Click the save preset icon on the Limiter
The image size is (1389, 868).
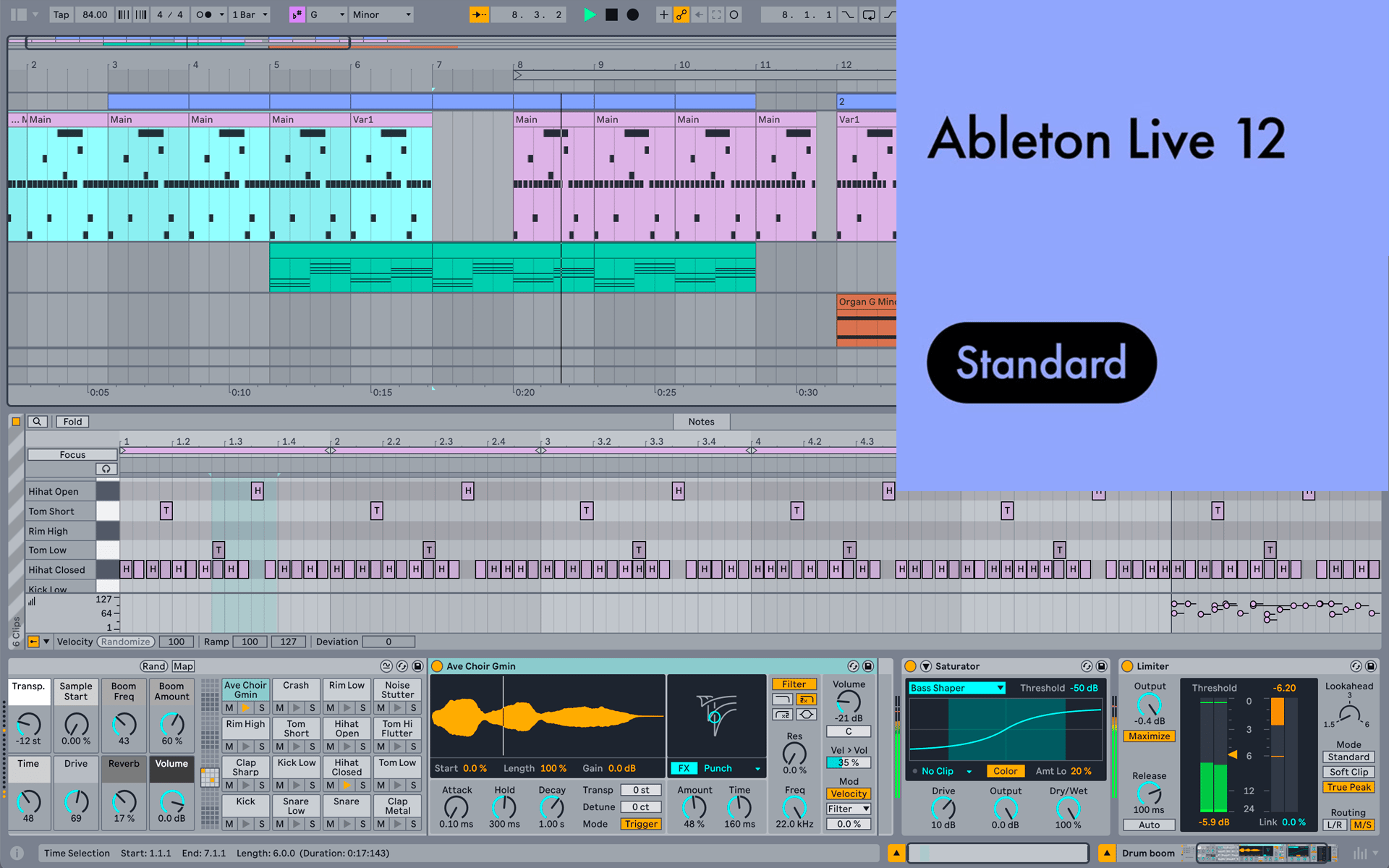pos(1371,666)
